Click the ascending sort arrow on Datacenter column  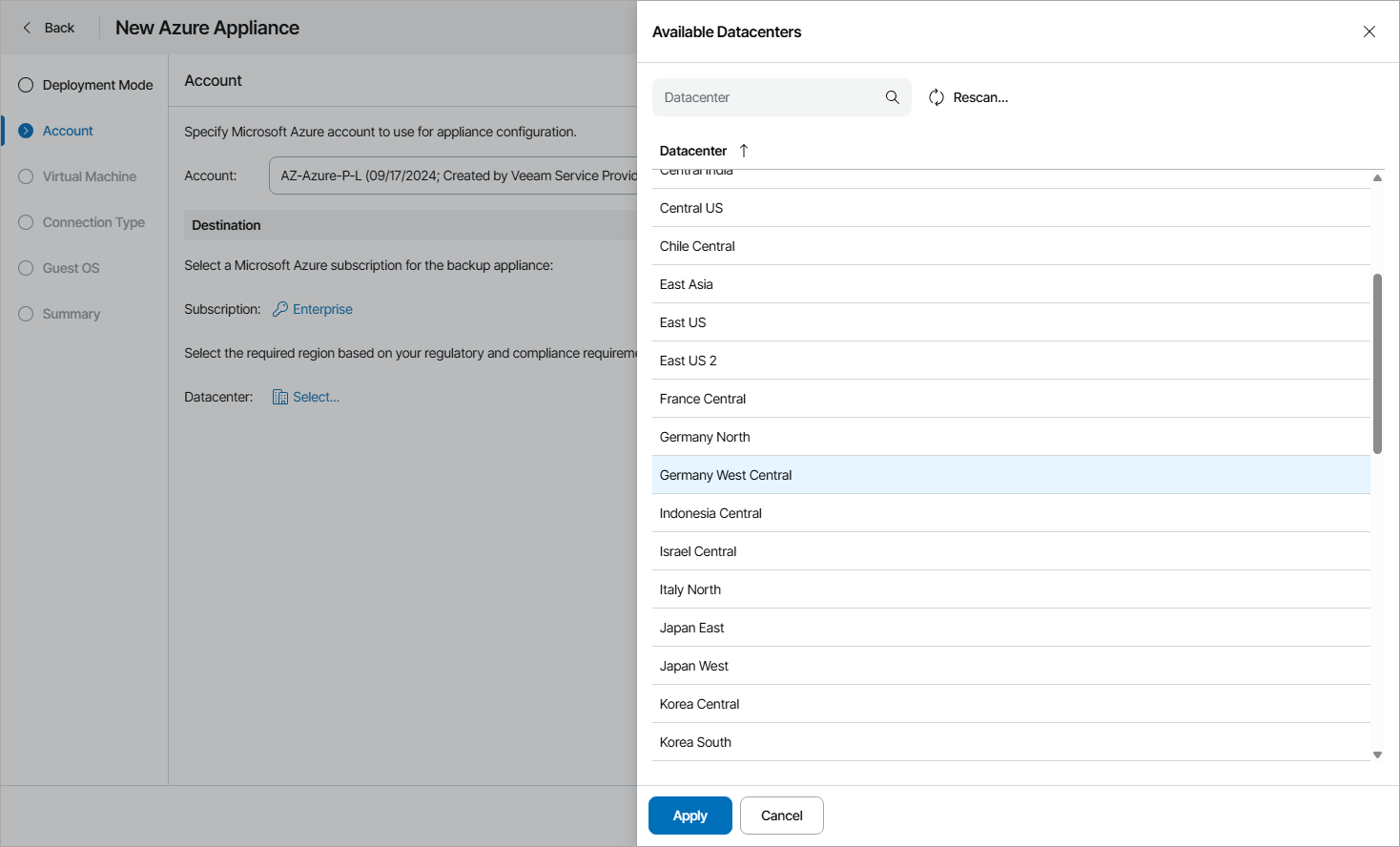pyautogui.click(x=743, y=150)
